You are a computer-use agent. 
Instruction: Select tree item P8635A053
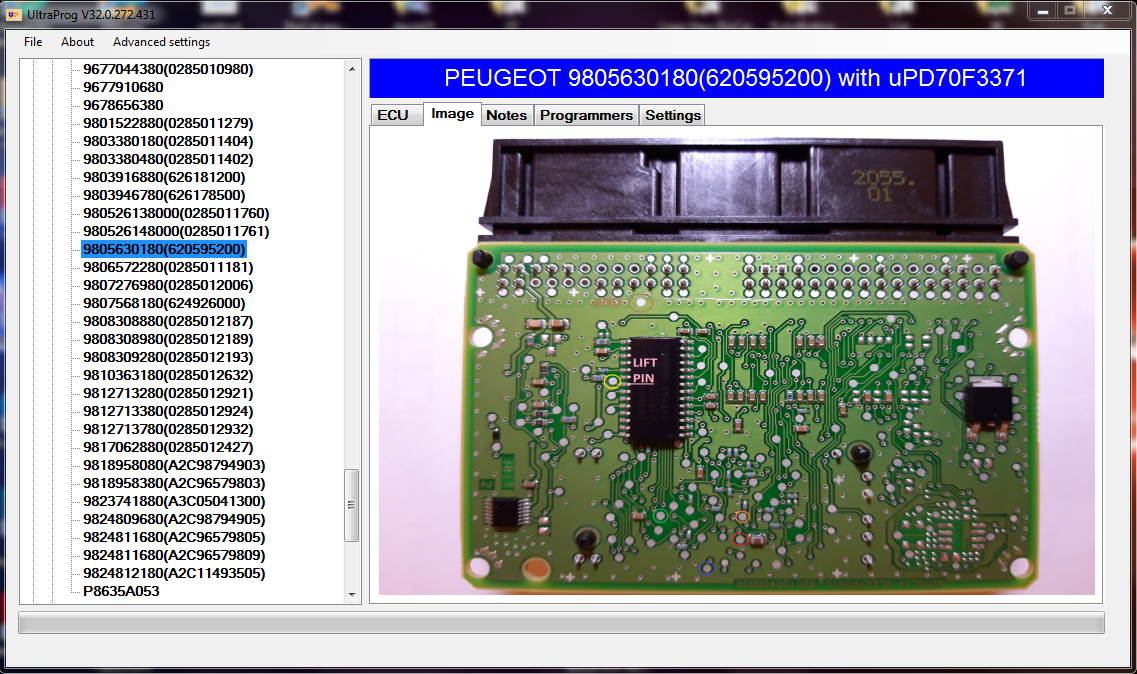click(x=121, y=591)
